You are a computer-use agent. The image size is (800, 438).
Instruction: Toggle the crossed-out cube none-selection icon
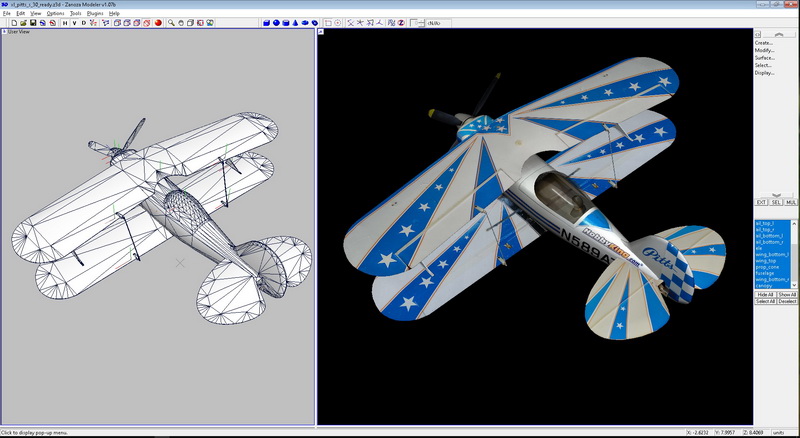point(146,23)
